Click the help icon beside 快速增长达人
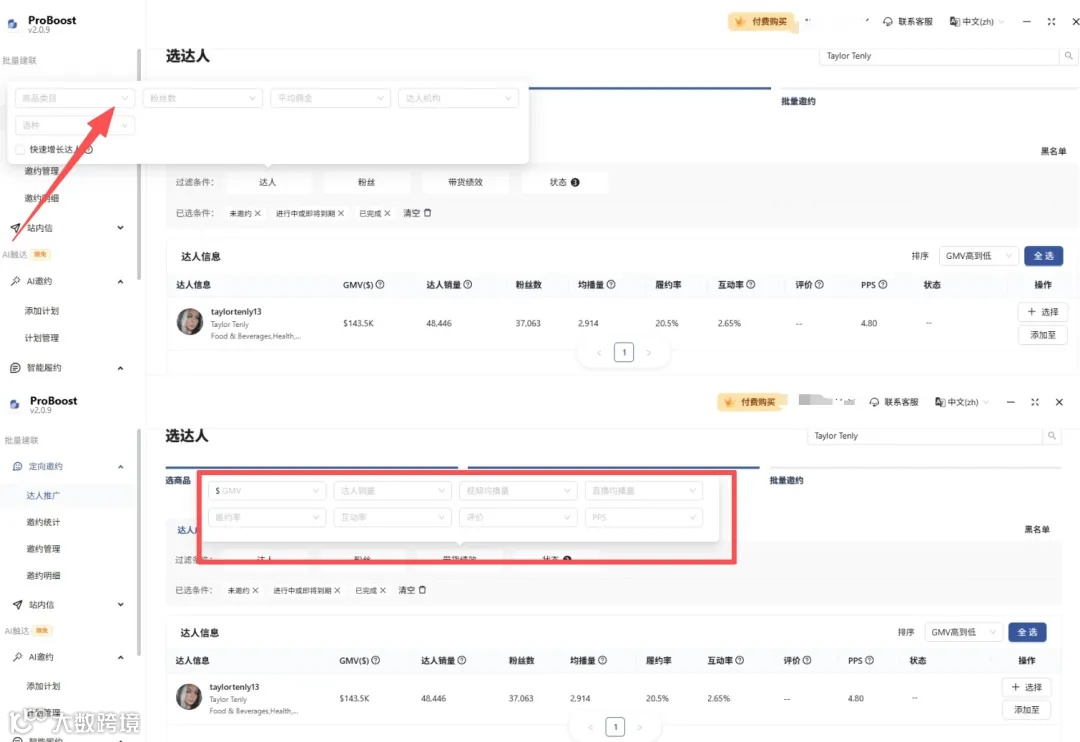This screenshot has width=1080, height=742. (x=89, y=150)
